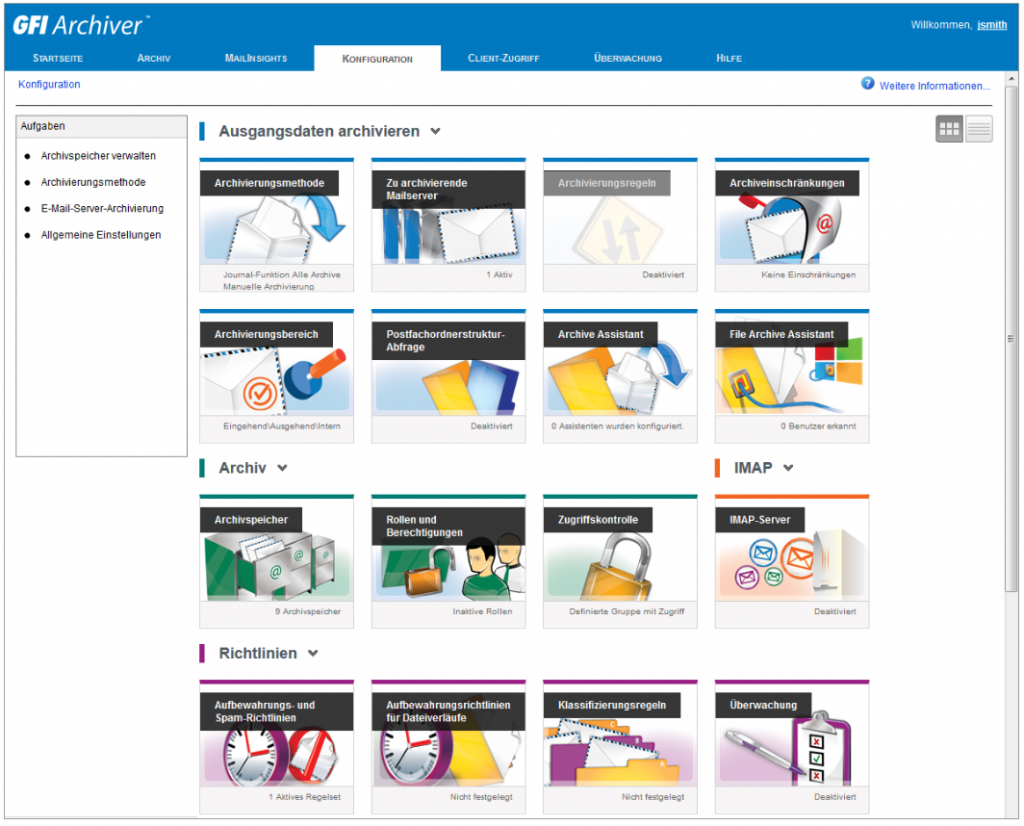Click 'Definierte Gruppe mit Zugriff' text
The height and width of the screenshot is (826, 1024).
(626, 612)
